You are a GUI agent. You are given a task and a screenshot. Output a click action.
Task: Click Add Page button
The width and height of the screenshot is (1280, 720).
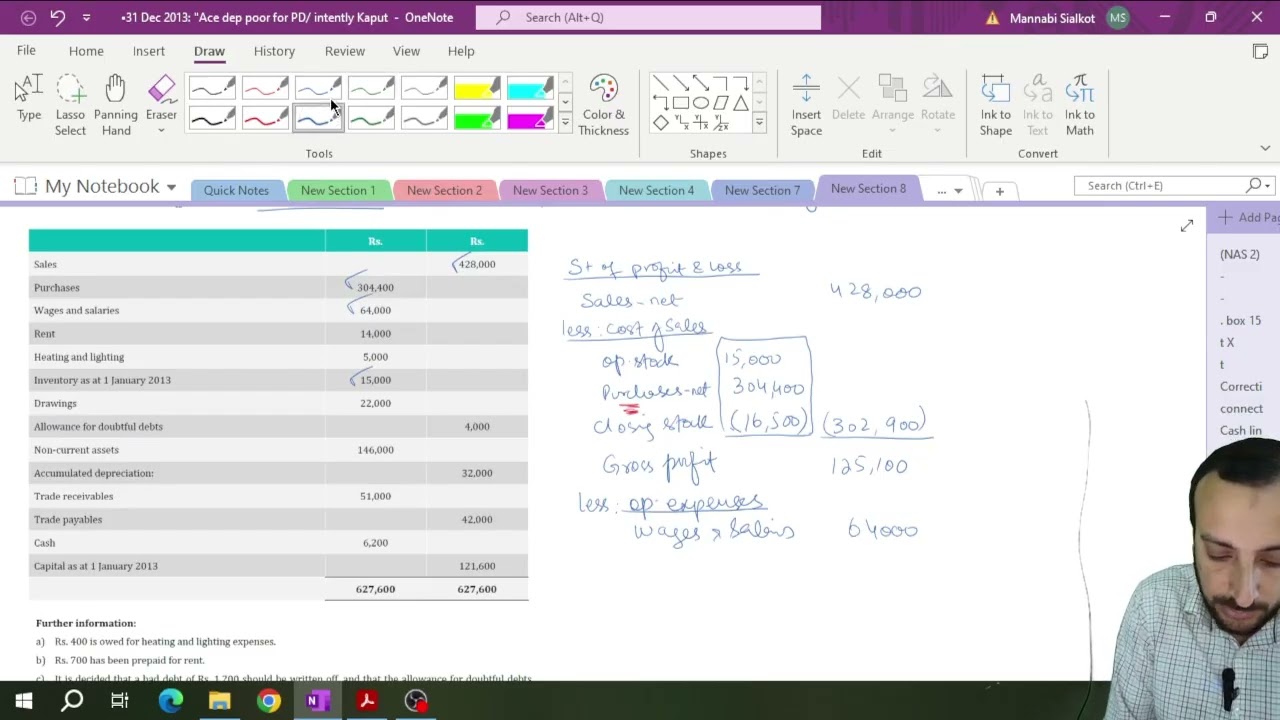[1248, 217]
